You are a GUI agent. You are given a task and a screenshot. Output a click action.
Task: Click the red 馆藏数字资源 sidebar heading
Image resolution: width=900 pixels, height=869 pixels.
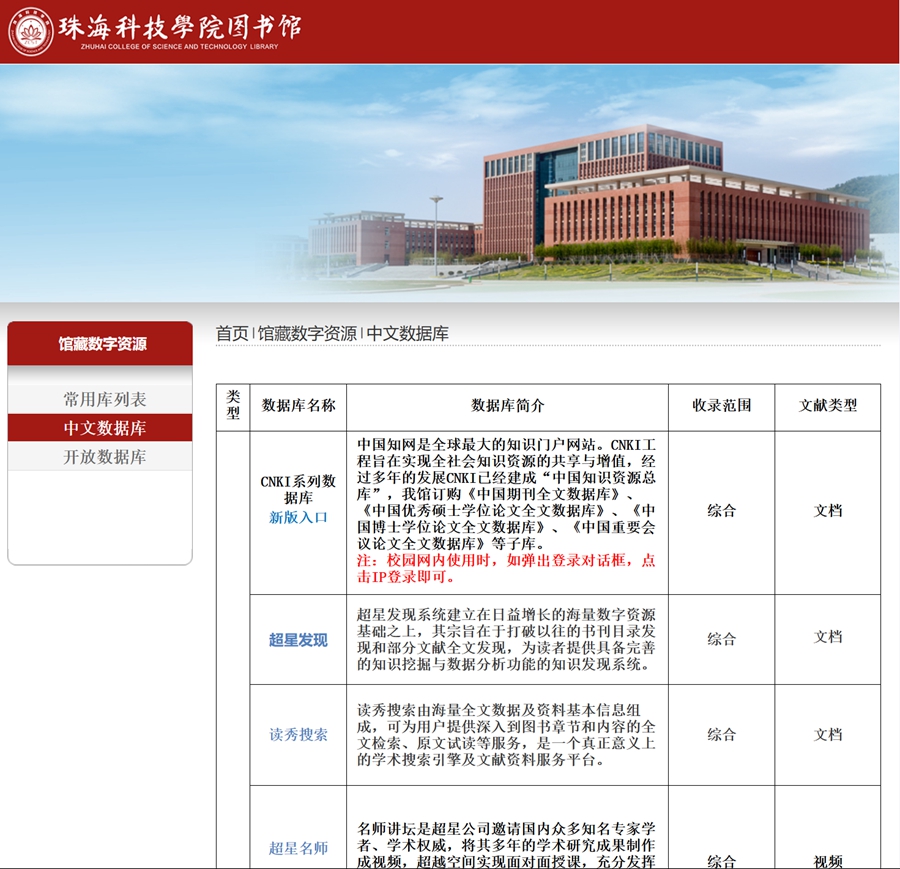tap(100, 344)
